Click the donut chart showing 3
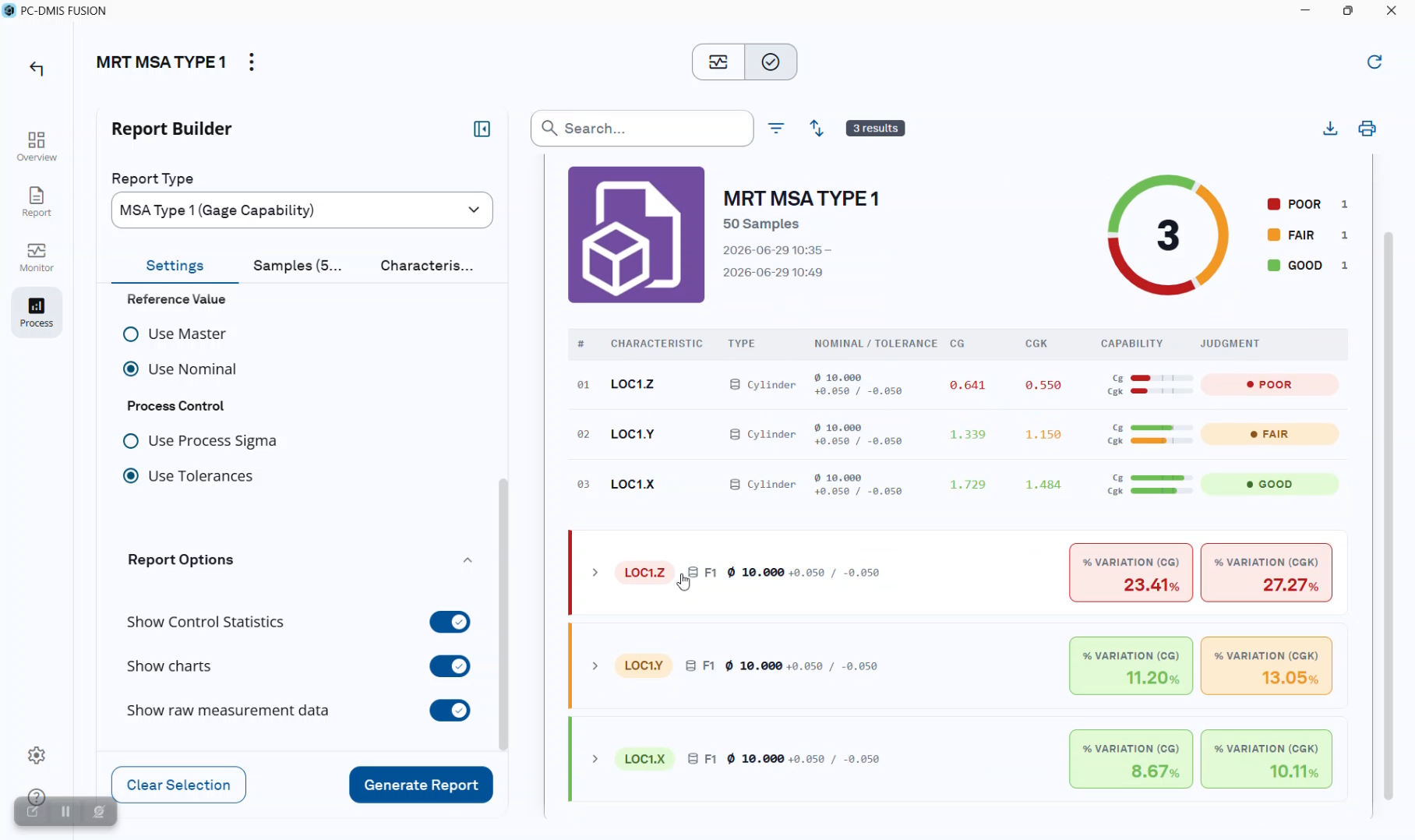Viewport: 1415px width, 840px height. pos(1168,235)
